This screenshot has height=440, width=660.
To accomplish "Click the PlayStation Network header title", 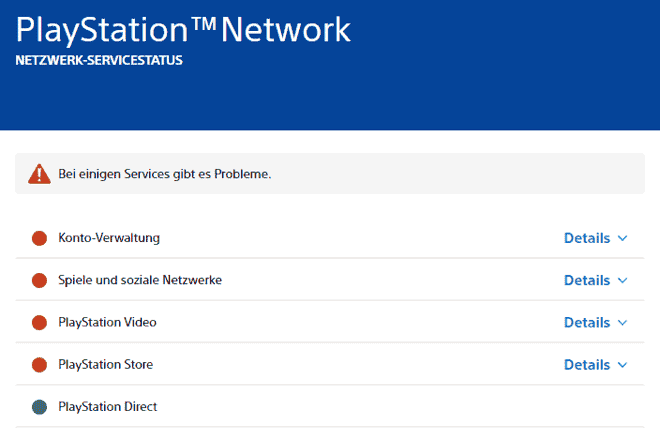I will [x=184, y=29].
